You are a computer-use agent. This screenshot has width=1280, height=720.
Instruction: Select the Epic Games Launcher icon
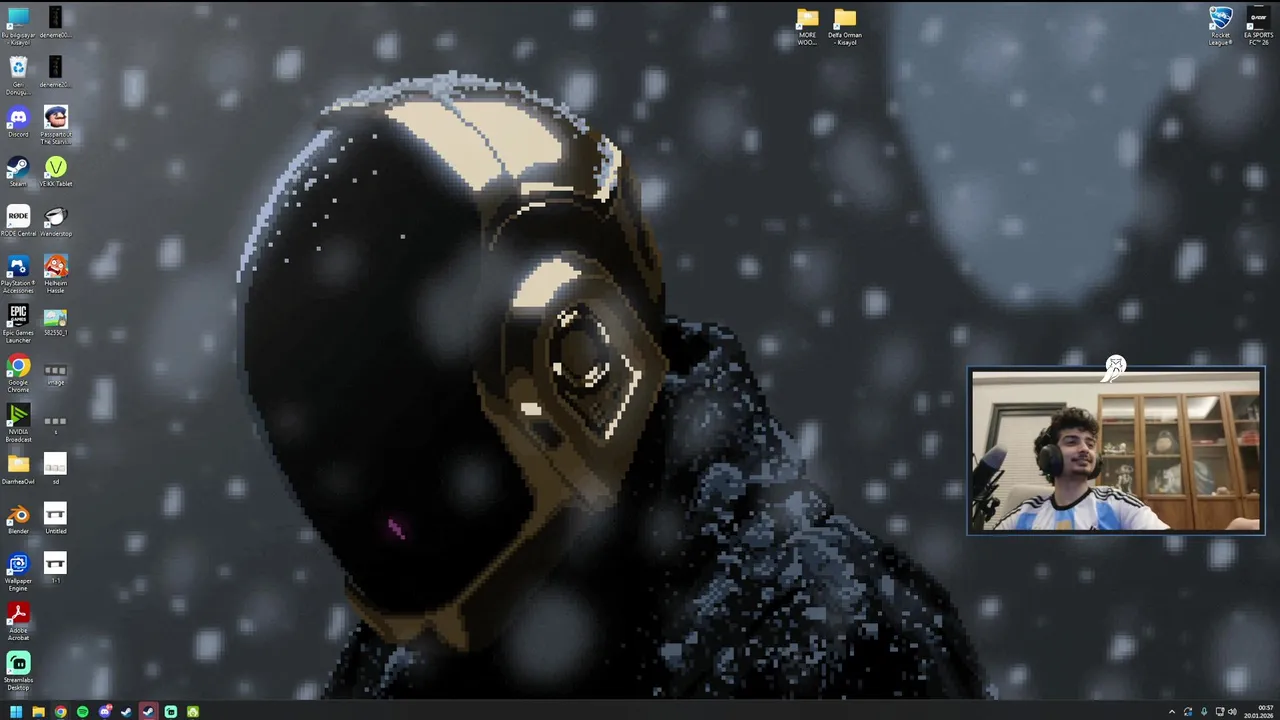(18, 324)
